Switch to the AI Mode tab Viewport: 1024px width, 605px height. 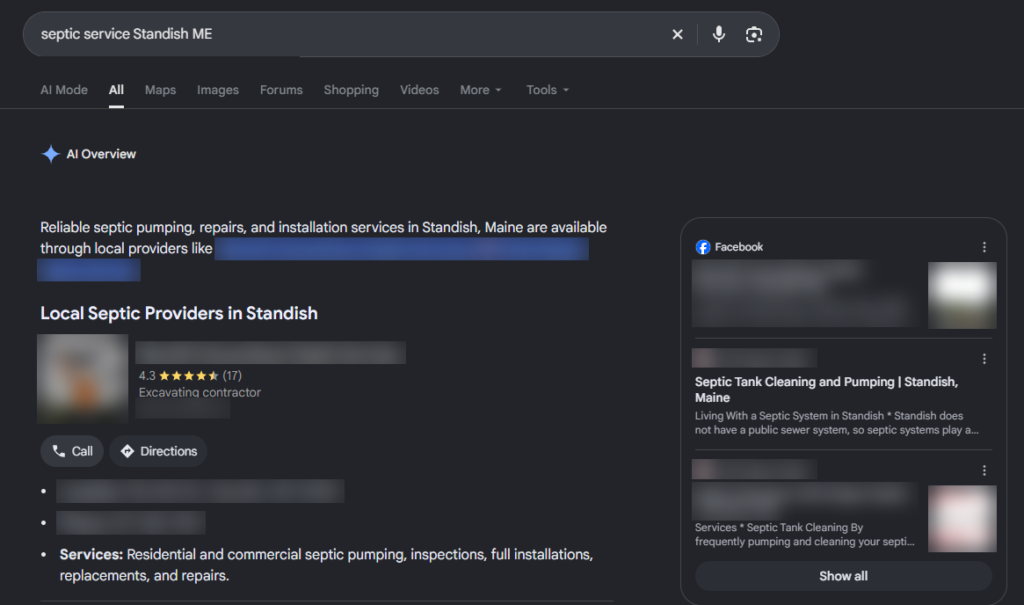point(64,90)
